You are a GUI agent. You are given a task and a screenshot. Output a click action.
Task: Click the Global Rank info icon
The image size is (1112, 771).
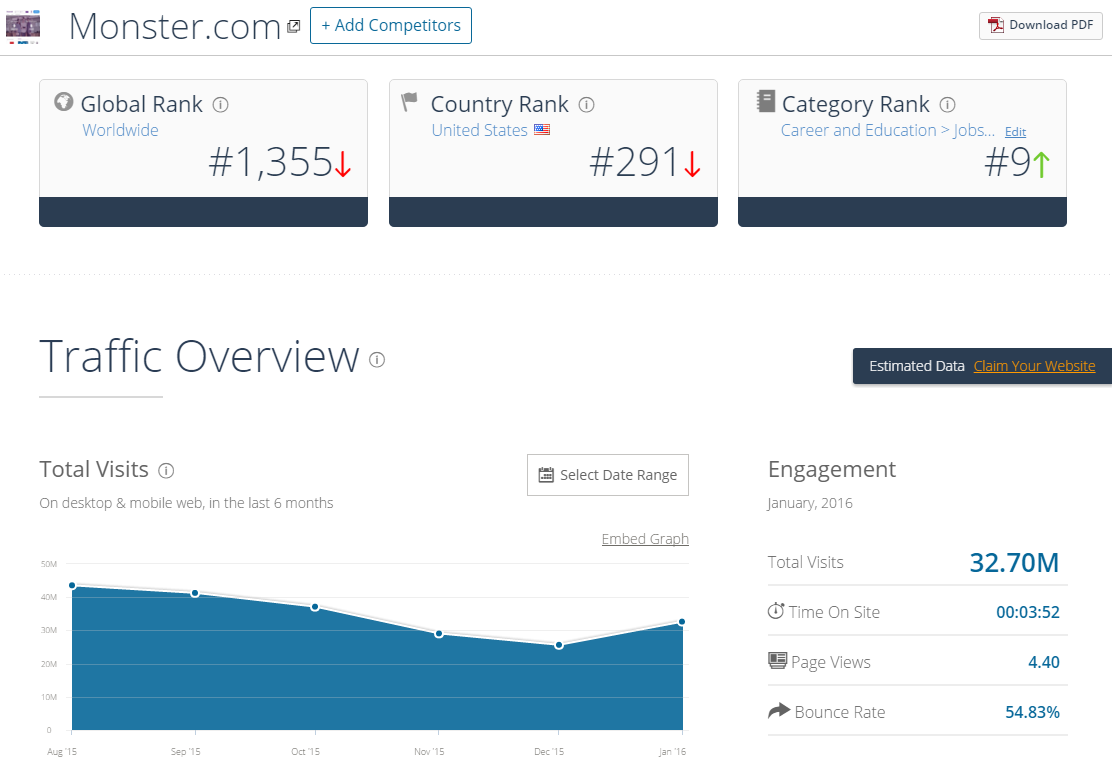point(219,104)
